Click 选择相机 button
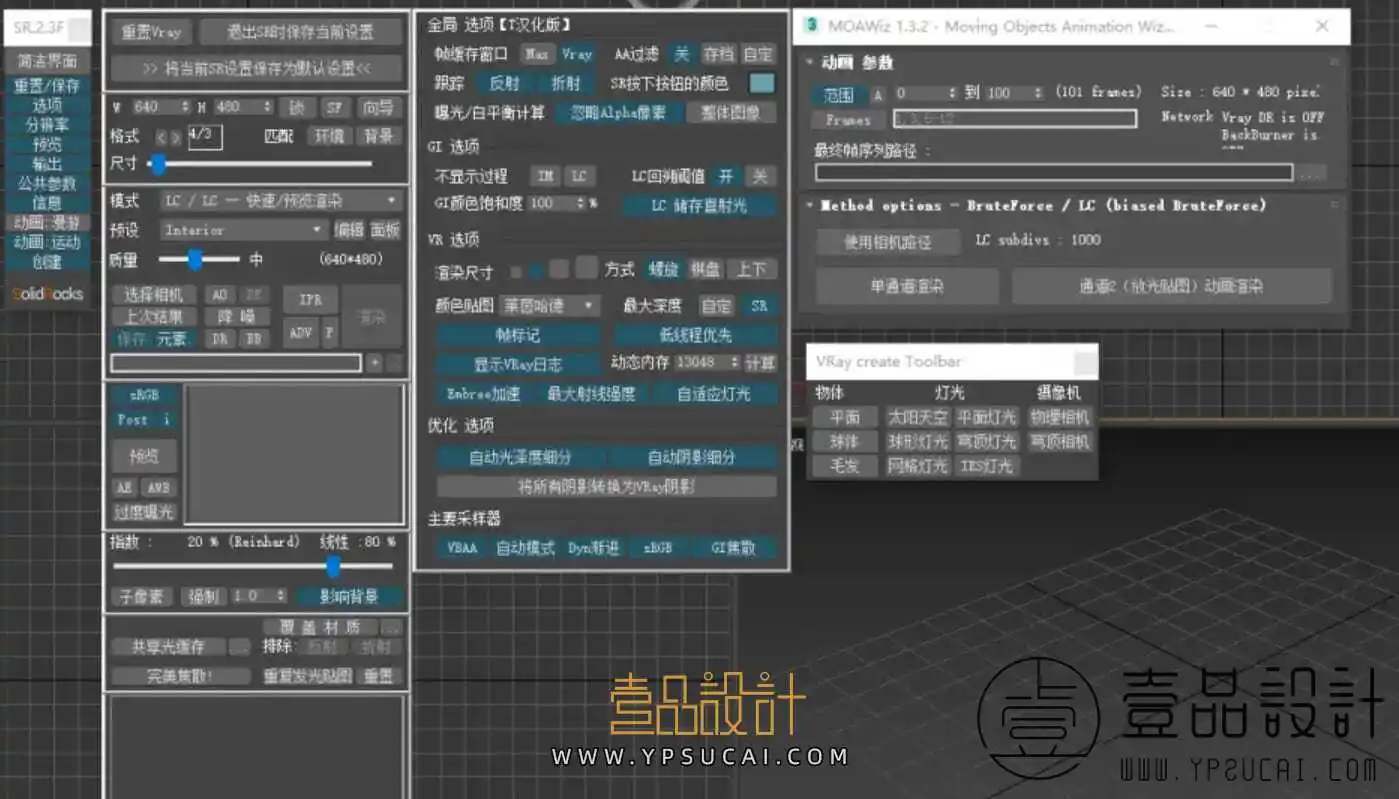The image size is (1399, 799). click(x=154, y=294)
